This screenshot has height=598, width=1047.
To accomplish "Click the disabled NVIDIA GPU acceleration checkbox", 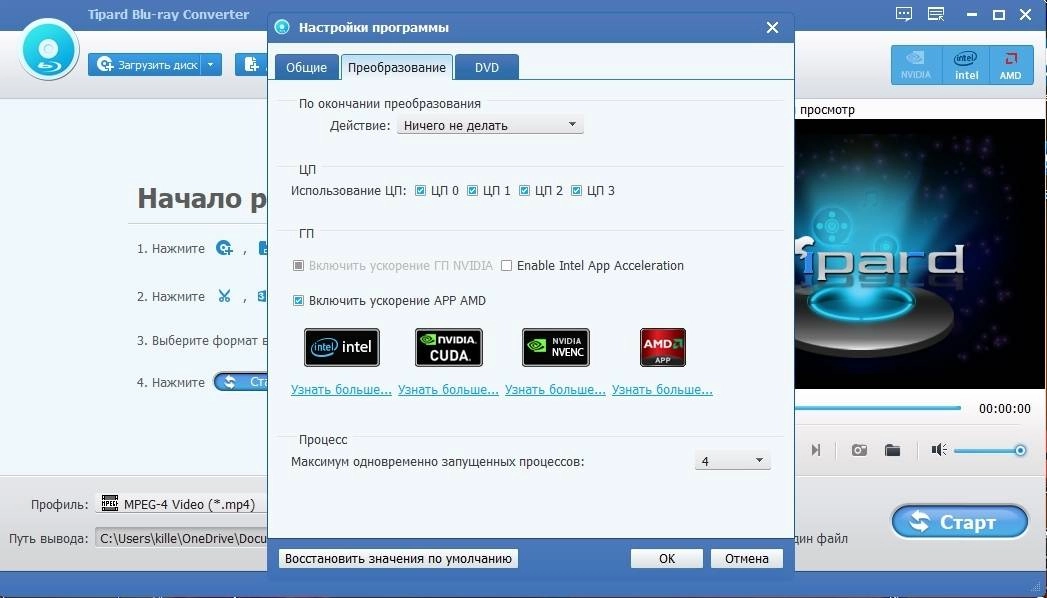I will click(298, 266).
